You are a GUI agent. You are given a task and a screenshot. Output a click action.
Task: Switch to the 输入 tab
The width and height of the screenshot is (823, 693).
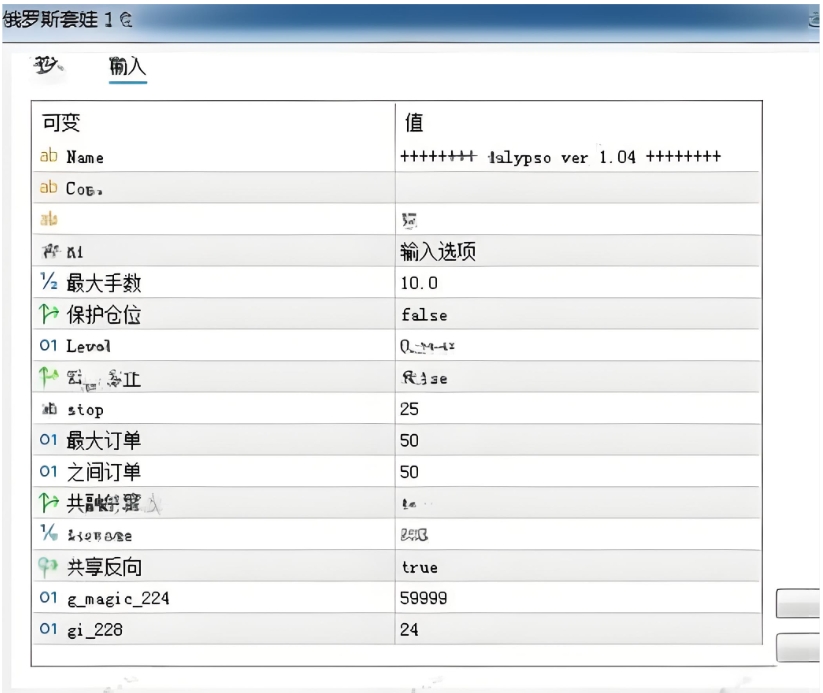[128, 67]
